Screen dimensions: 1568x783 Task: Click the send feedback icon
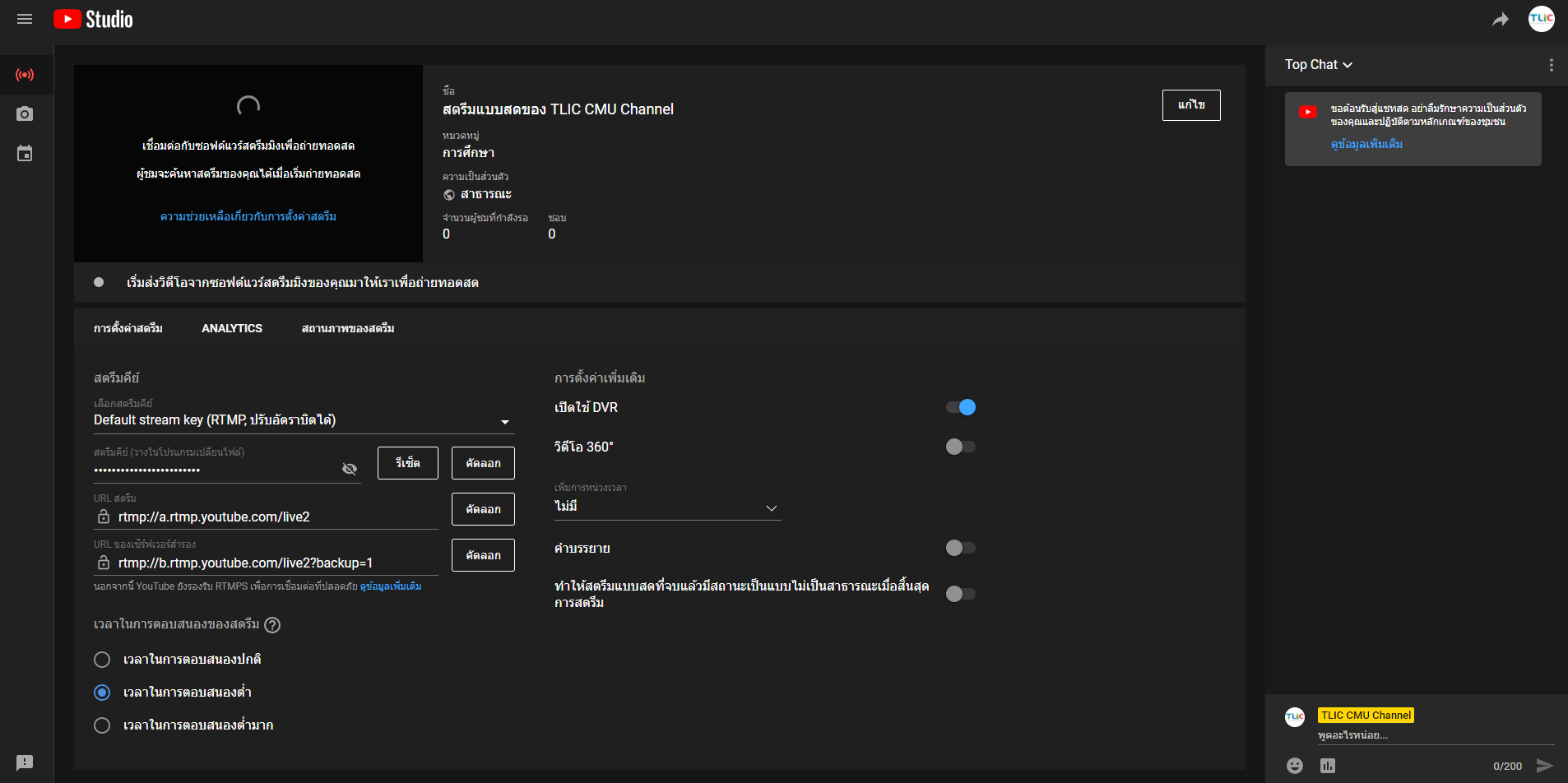coord(25,762)
